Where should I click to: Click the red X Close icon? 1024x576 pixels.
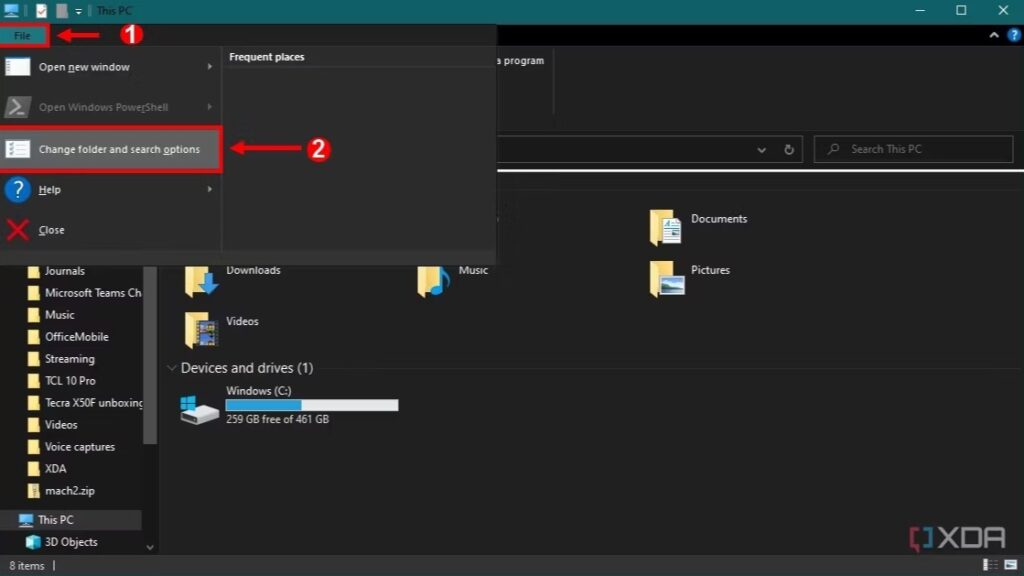click(x=18, y=230)
